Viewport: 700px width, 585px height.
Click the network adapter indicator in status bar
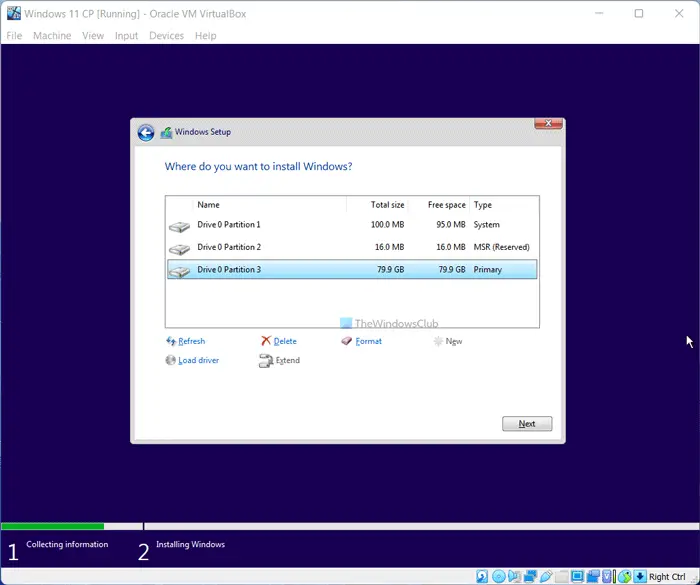click(530, 577)
